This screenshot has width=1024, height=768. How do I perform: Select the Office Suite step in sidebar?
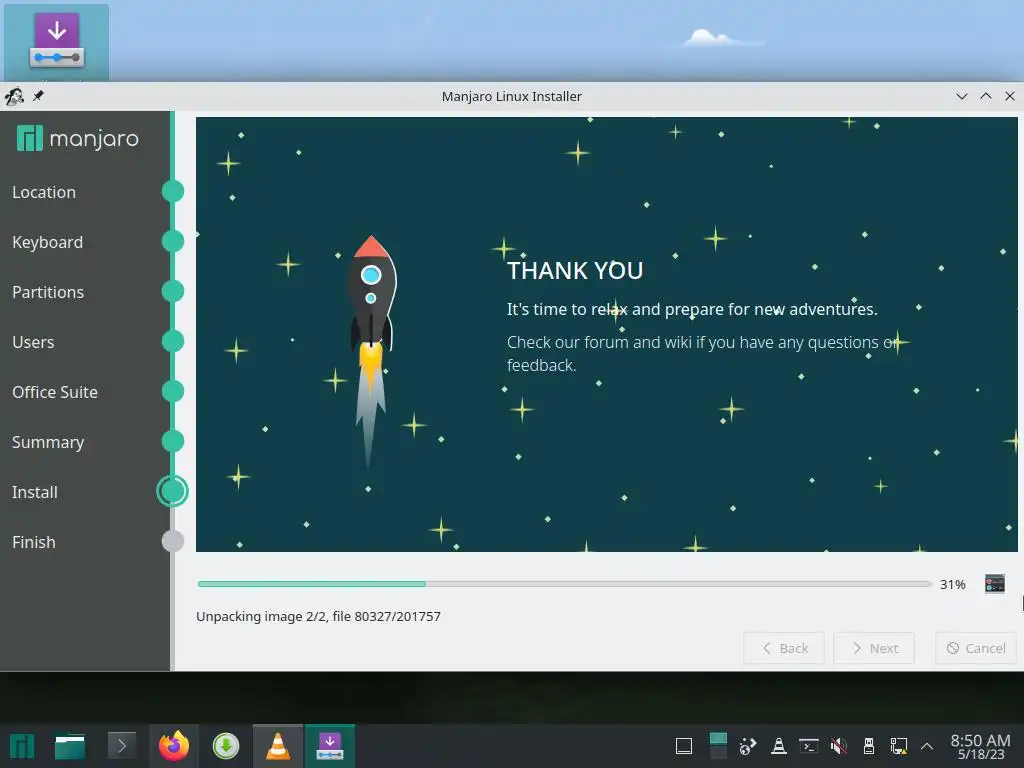pyautogui.click(x=55, y=392)
